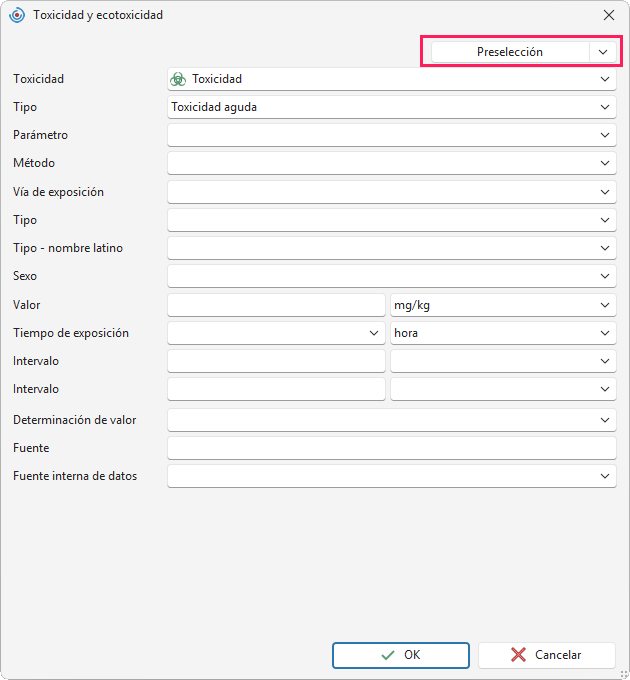
Task: Click the app logo icon in title bar
Action: pyautogui.click(x=17, y=15)
